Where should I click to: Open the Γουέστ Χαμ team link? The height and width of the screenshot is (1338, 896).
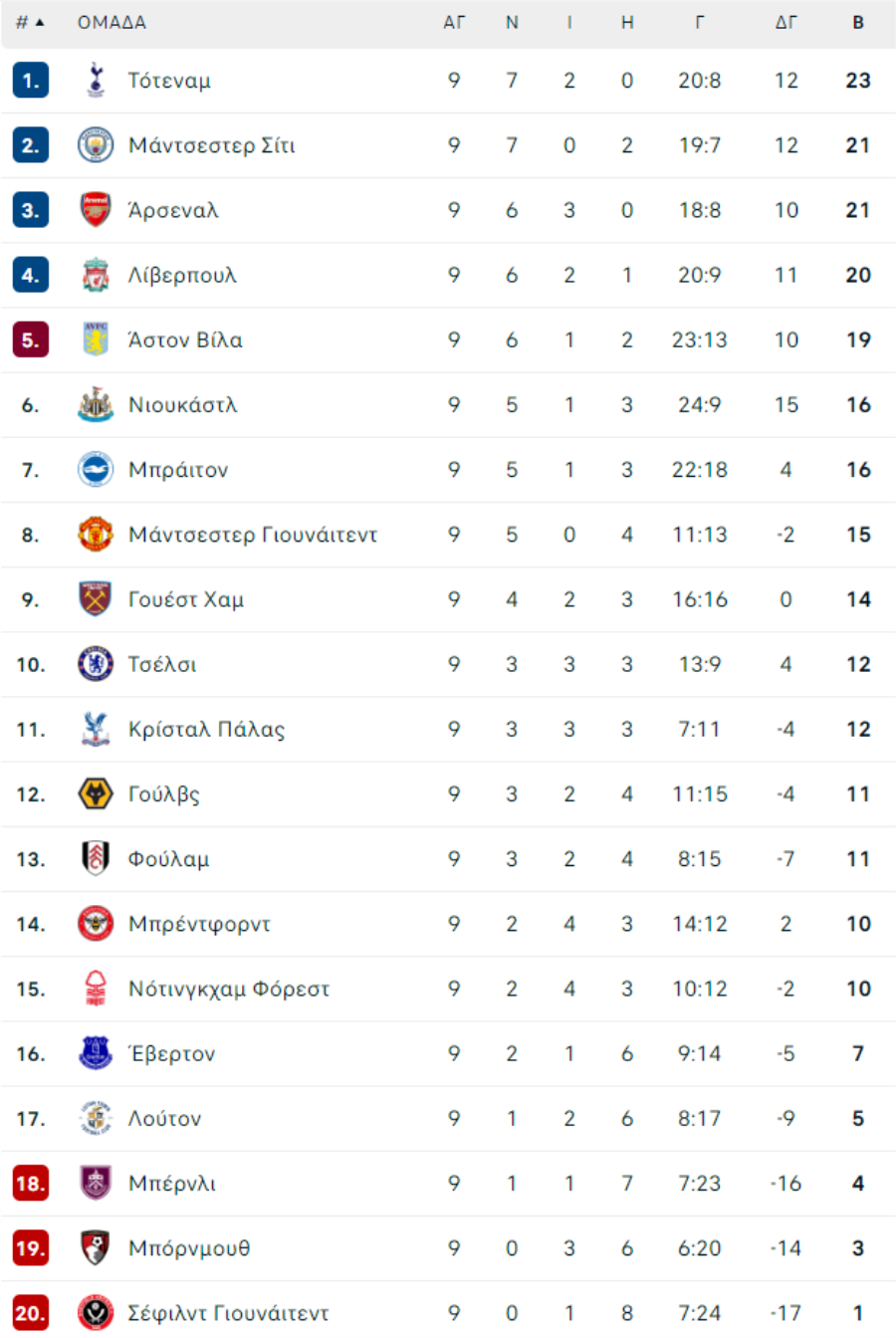point(186,599)
